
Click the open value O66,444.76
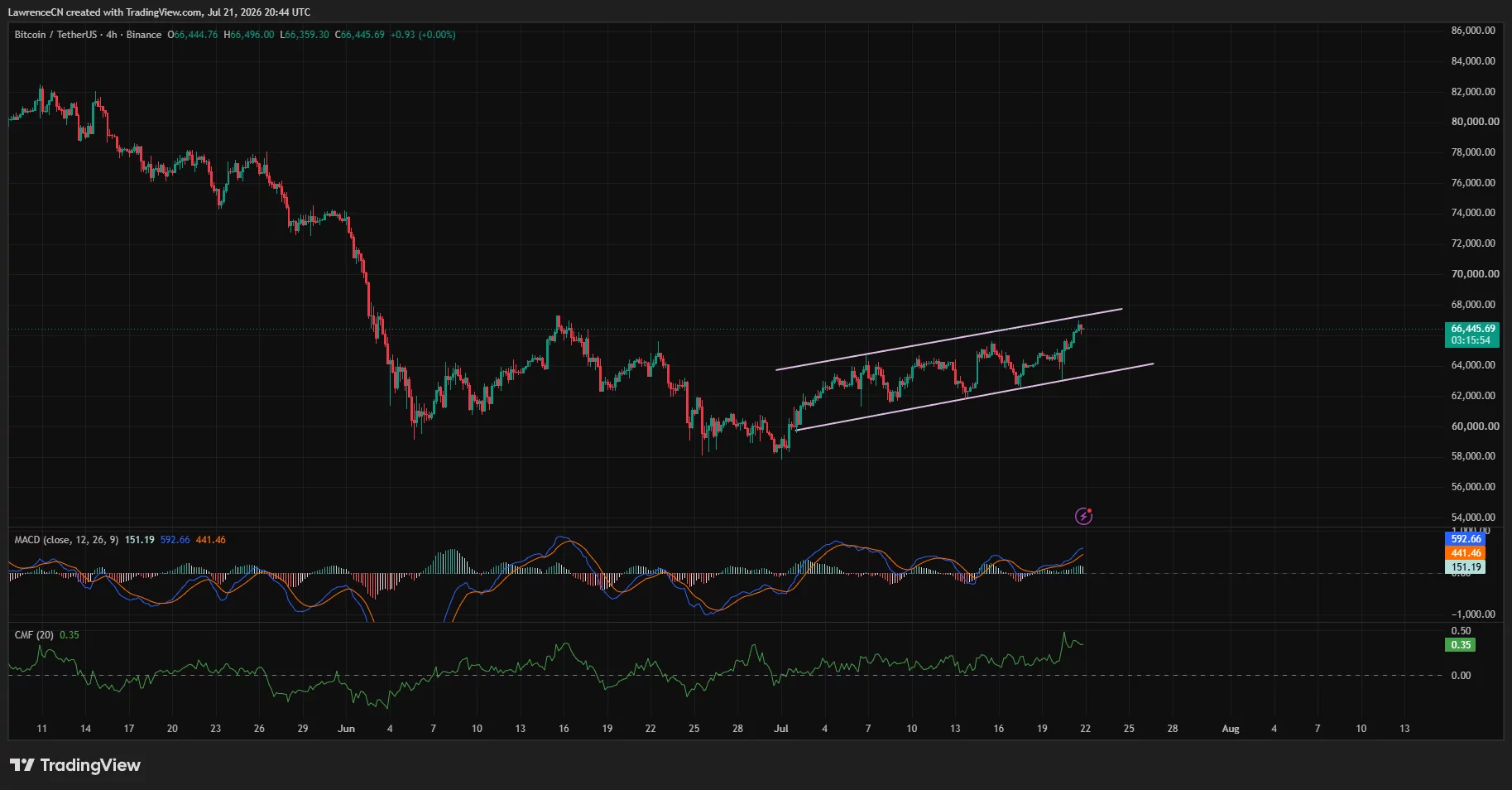click(193, 35)
